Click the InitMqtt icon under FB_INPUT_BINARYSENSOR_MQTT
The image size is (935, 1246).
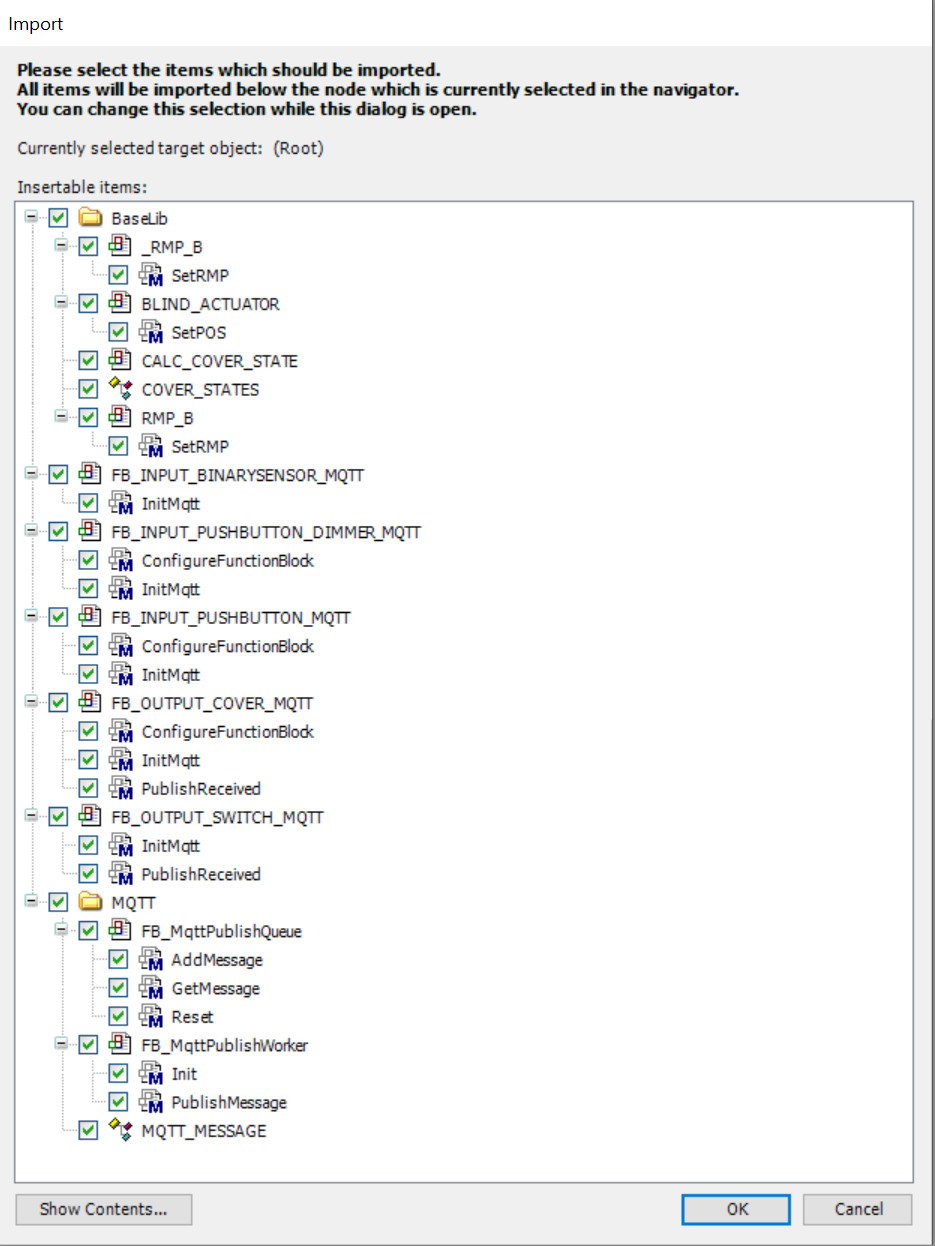tap(120, 504)
